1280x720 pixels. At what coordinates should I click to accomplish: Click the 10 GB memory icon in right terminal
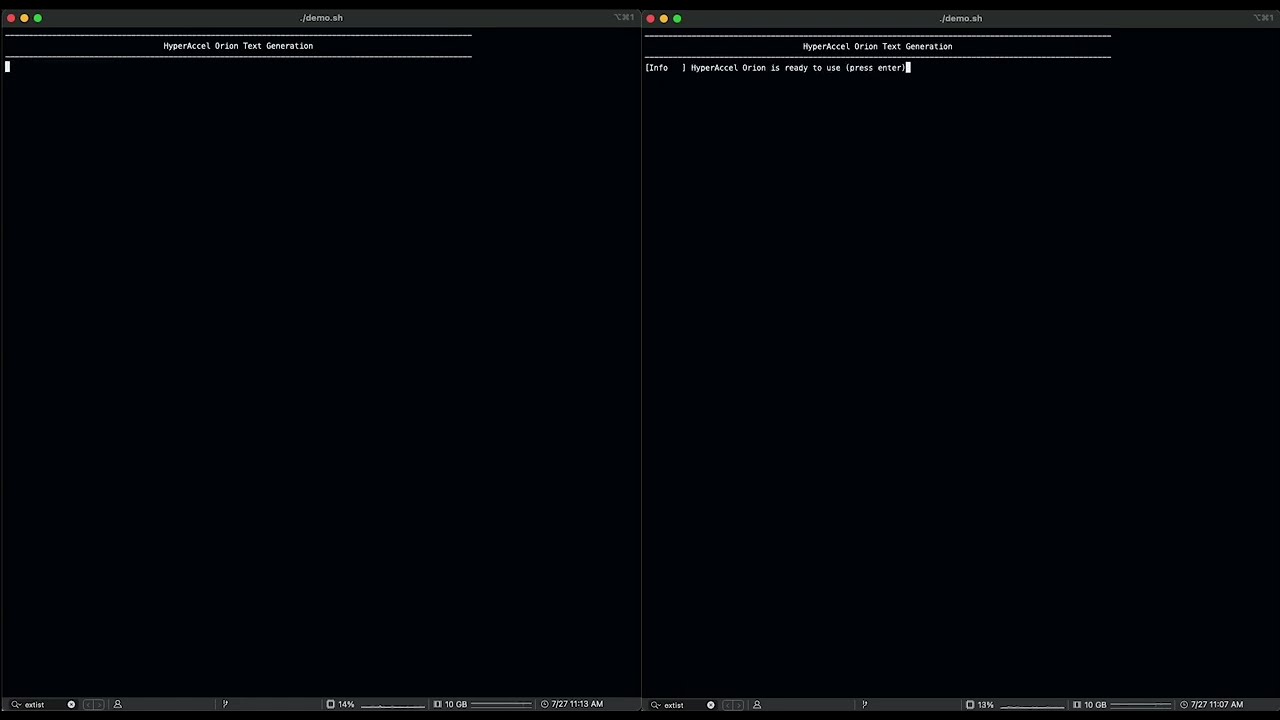pos(1077,704)
